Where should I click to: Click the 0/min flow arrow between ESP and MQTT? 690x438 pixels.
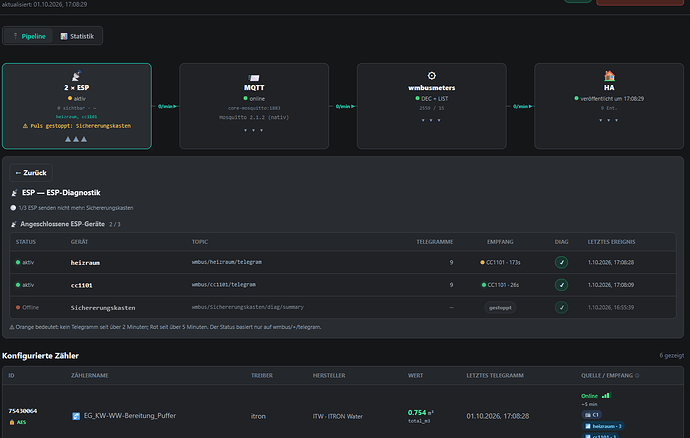(167, 107)
